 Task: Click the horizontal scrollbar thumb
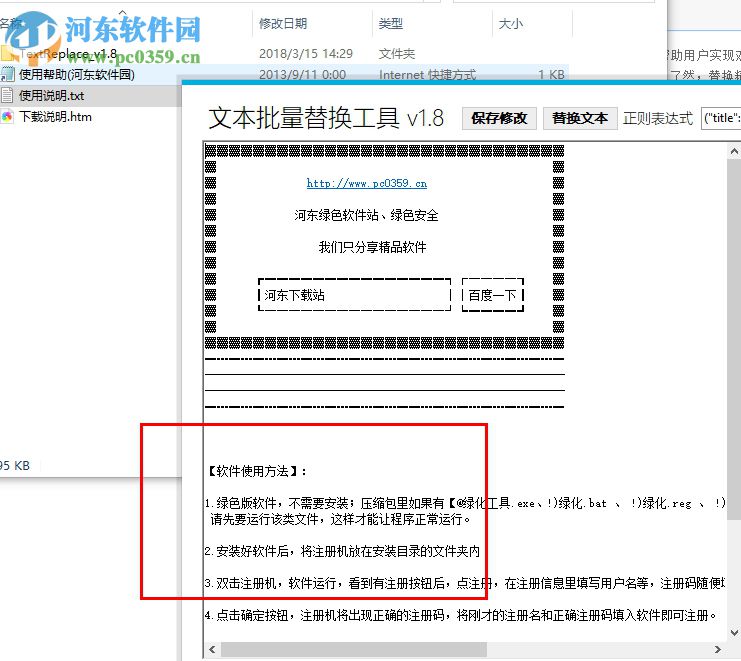pos(354,649)
